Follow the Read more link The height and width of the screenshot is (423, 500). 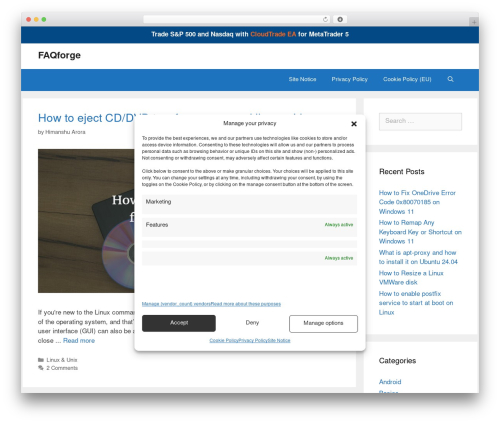click(79, 341)
